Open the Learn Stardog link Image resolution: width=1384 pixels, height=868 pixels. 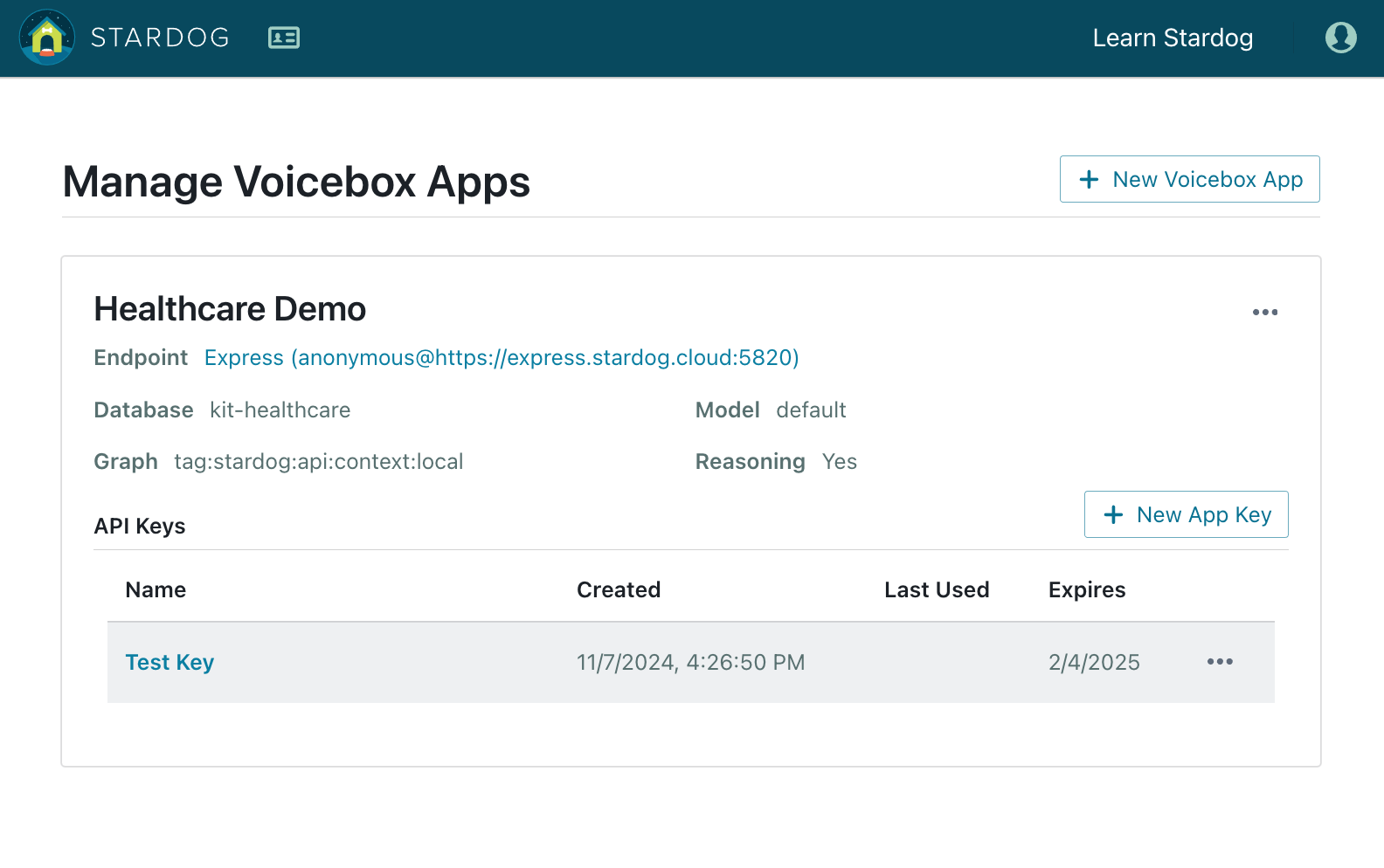(1173, 38)
